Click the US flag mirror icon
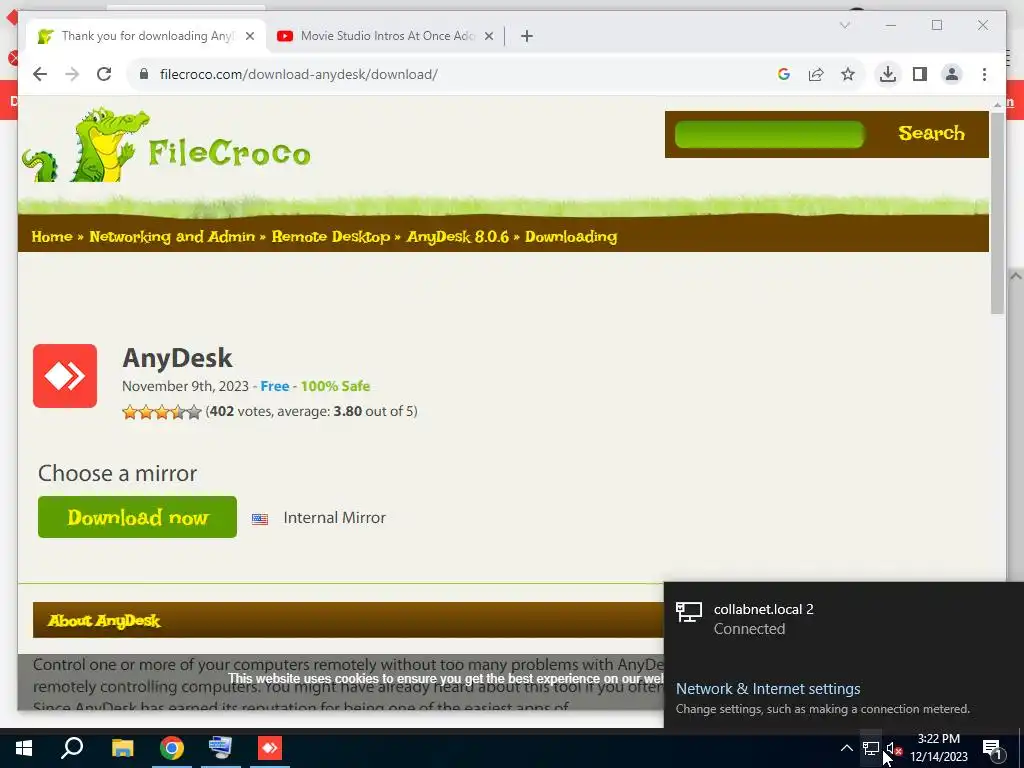 [x=260, y=519]
